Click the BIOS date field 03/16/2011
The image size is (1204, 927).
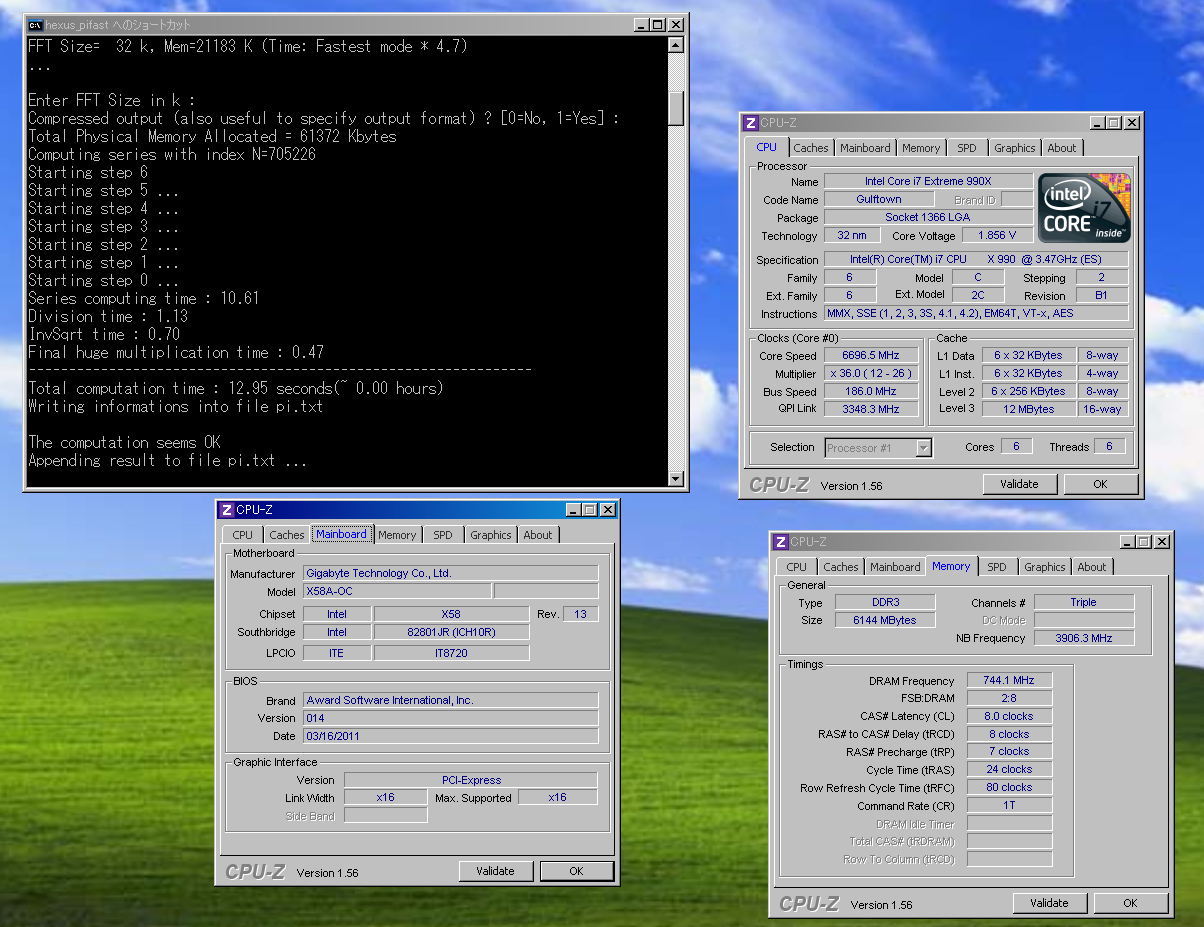(451, 736)
